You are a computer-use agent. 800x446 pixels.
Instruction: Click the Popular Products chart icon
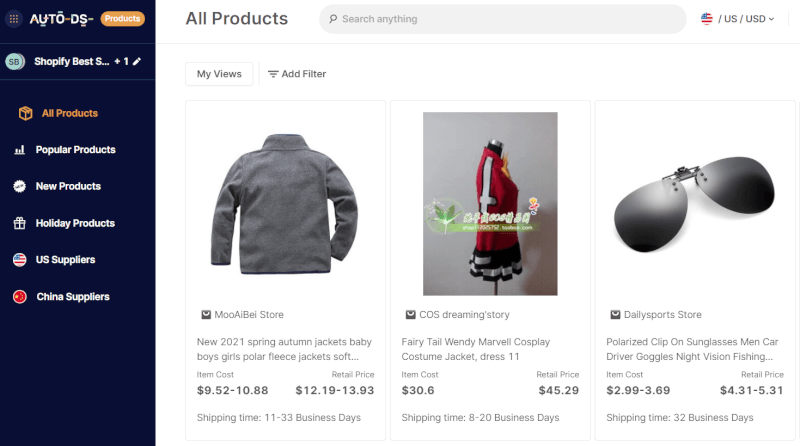(19, 150)
